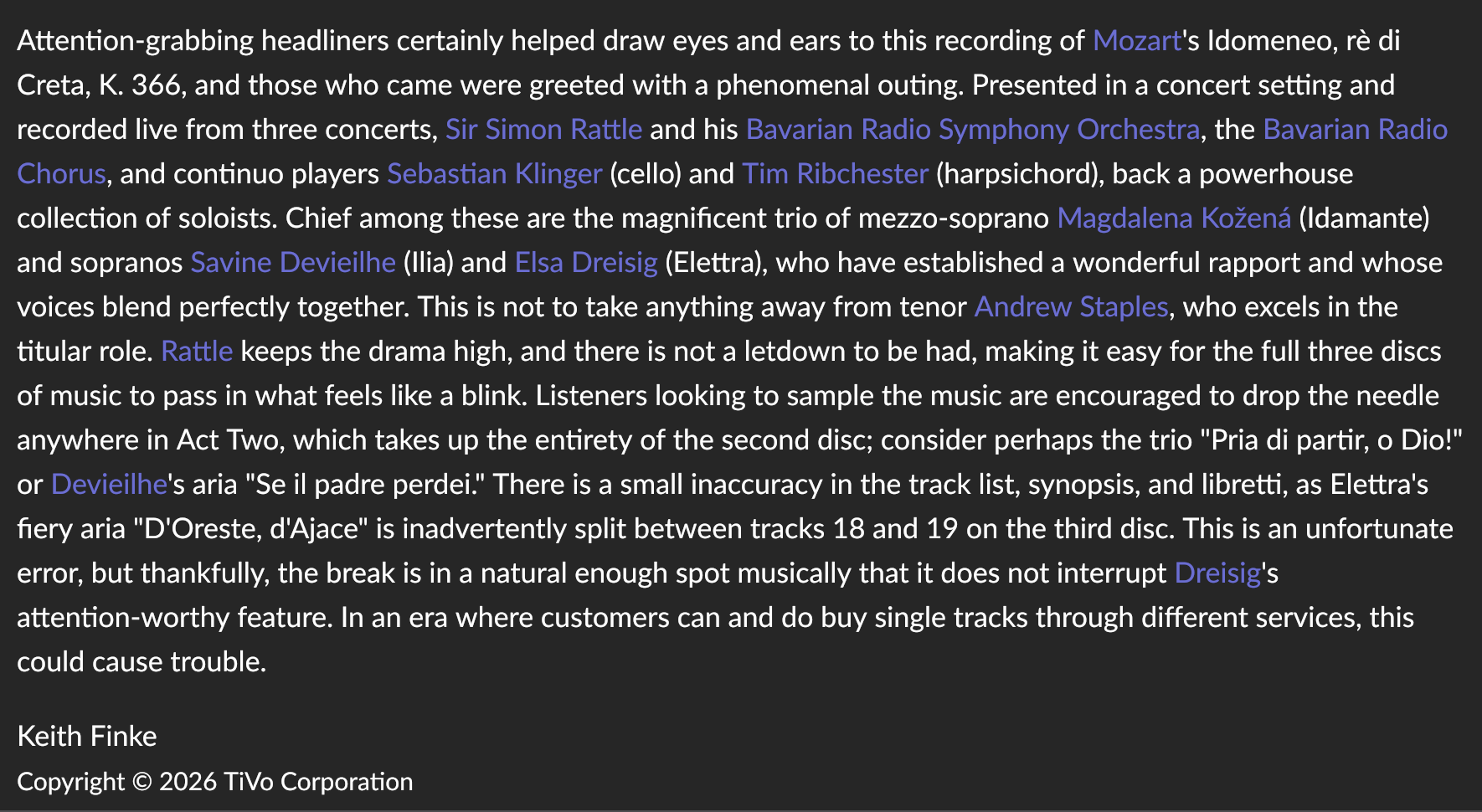Click Dreisig link near "attention-worthy feature"

click(x=1217, y=573)
